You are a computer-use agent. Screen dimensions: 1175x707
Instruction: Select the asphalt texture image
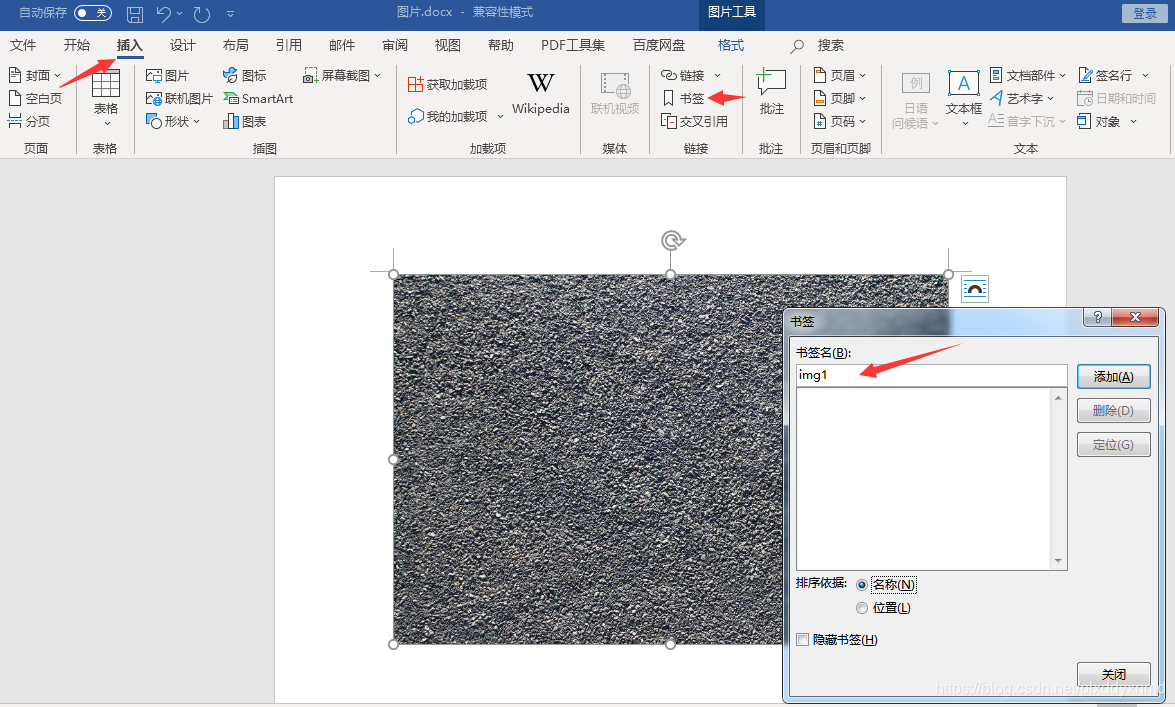point(588,459)
